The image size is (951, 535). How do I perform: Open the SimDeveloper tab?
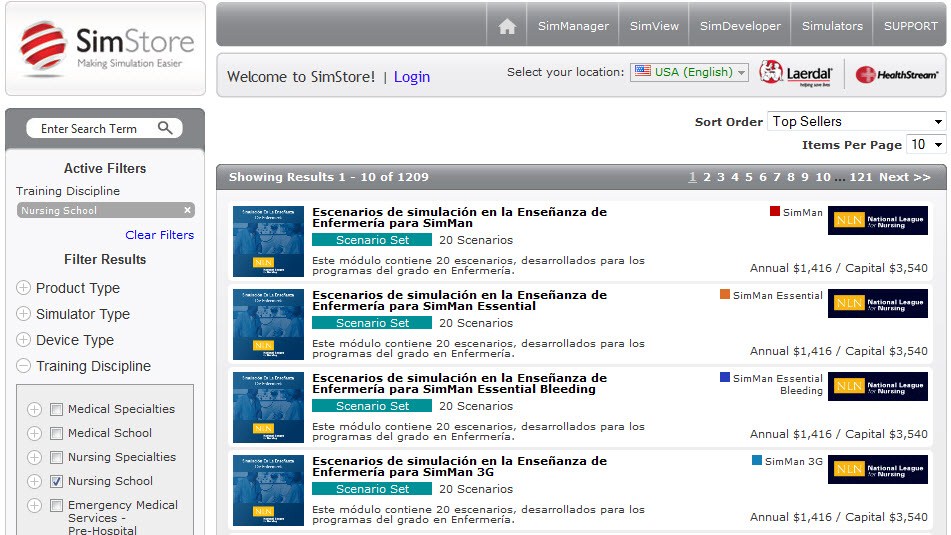(x=740, y=26)
